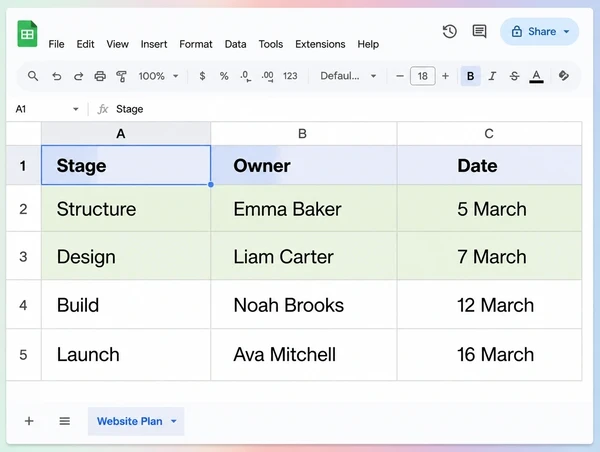The image size is (600, 452).
Task: Open Website Plan tab options arrow
Action: point(174,421)
